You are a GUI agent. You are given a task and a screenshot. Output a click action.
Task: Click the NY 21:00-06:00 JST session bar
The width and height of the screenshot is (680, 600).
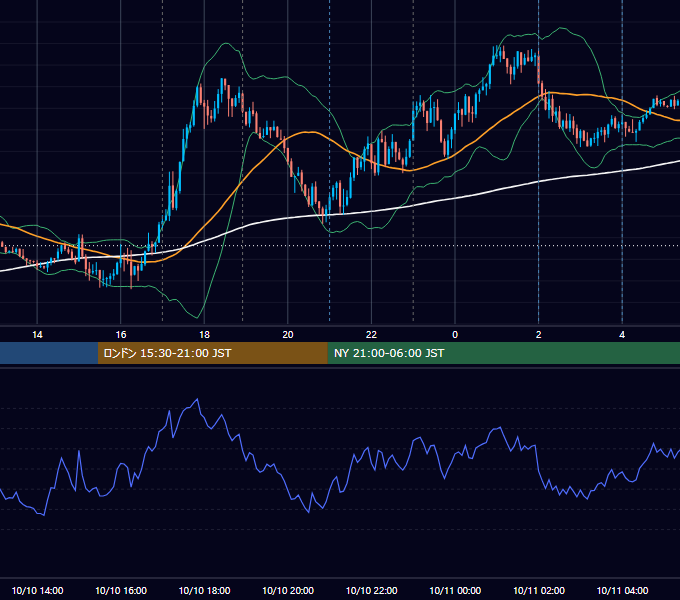[503, 353]
